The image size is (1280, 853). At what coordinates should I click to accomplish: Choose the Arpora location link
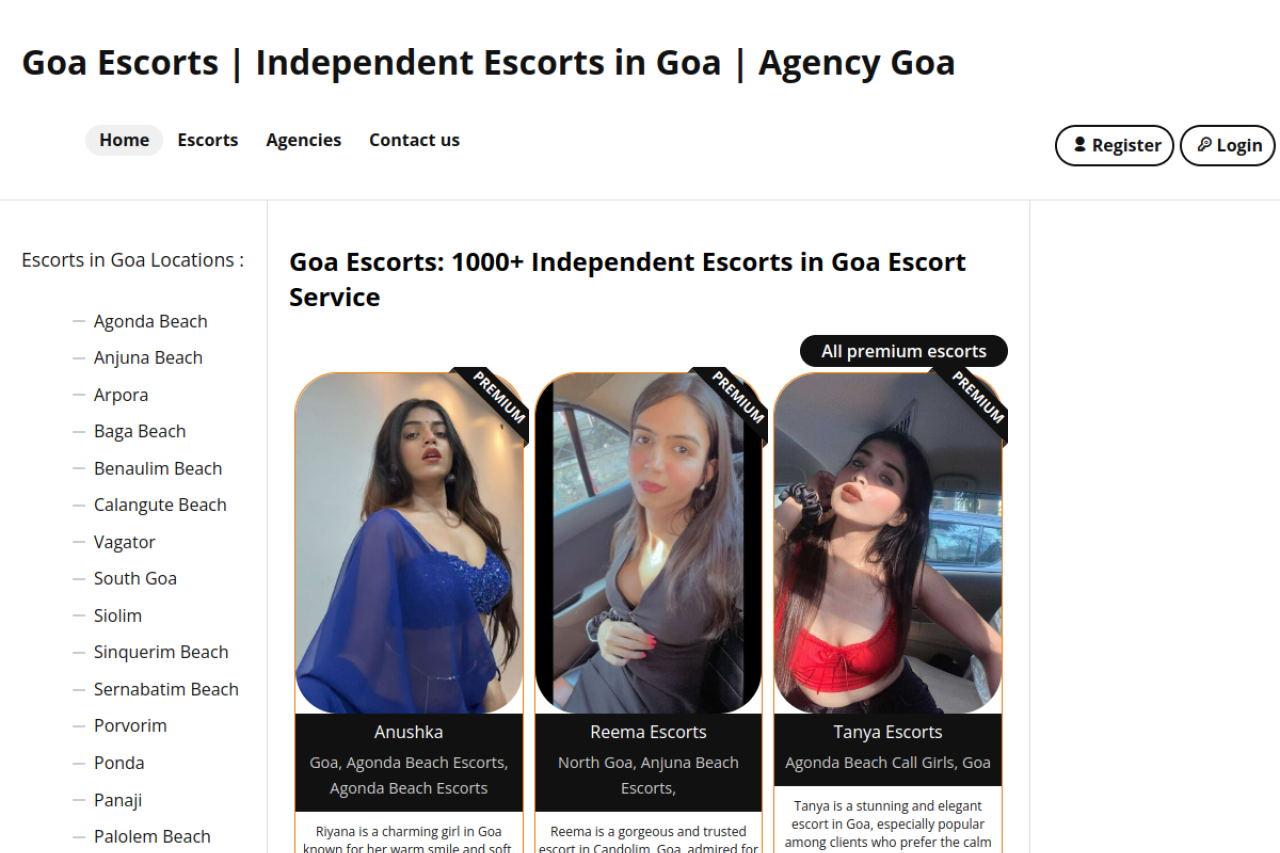(x=121, y=395)
